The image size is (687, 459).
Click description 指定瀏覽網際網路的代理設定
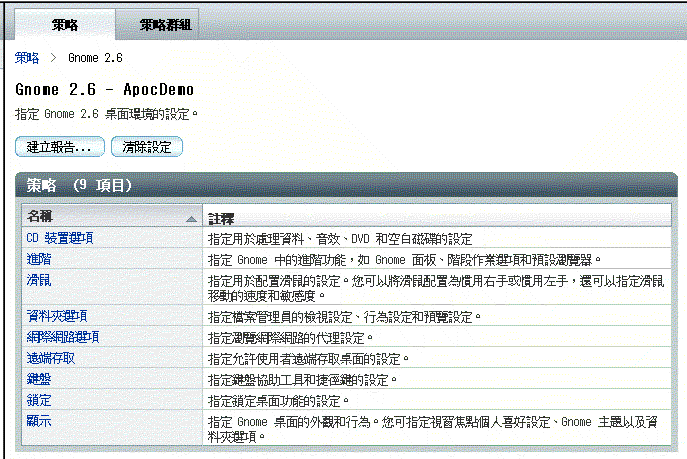(290, 338)
